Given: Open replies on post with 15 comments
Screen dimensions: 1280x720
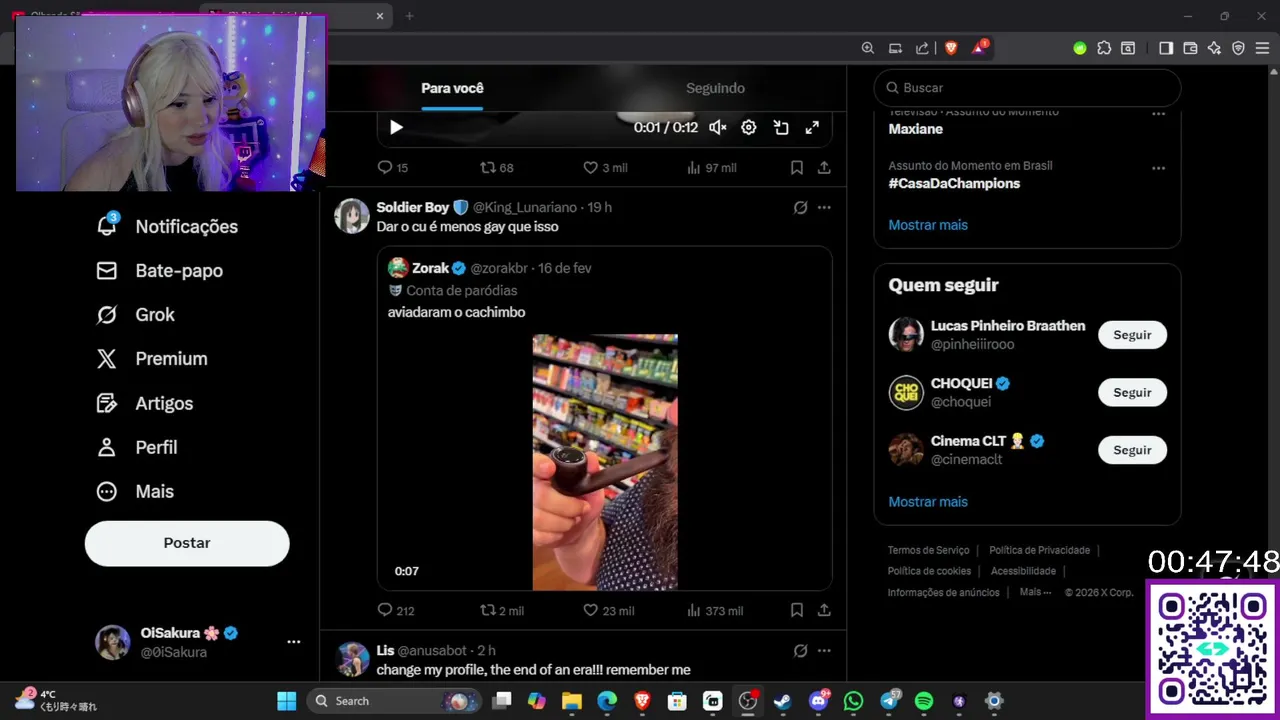Looking at the screenshot, I should [393, 168].
